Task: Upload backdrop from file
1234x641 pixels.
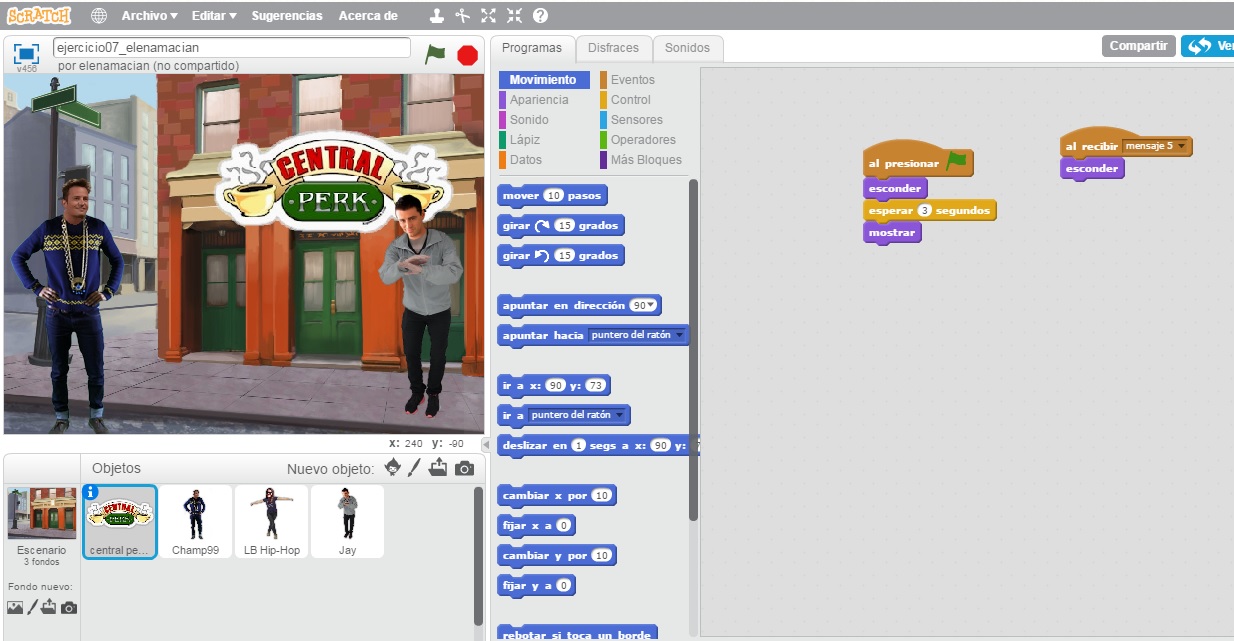Action: click(49, 607)
